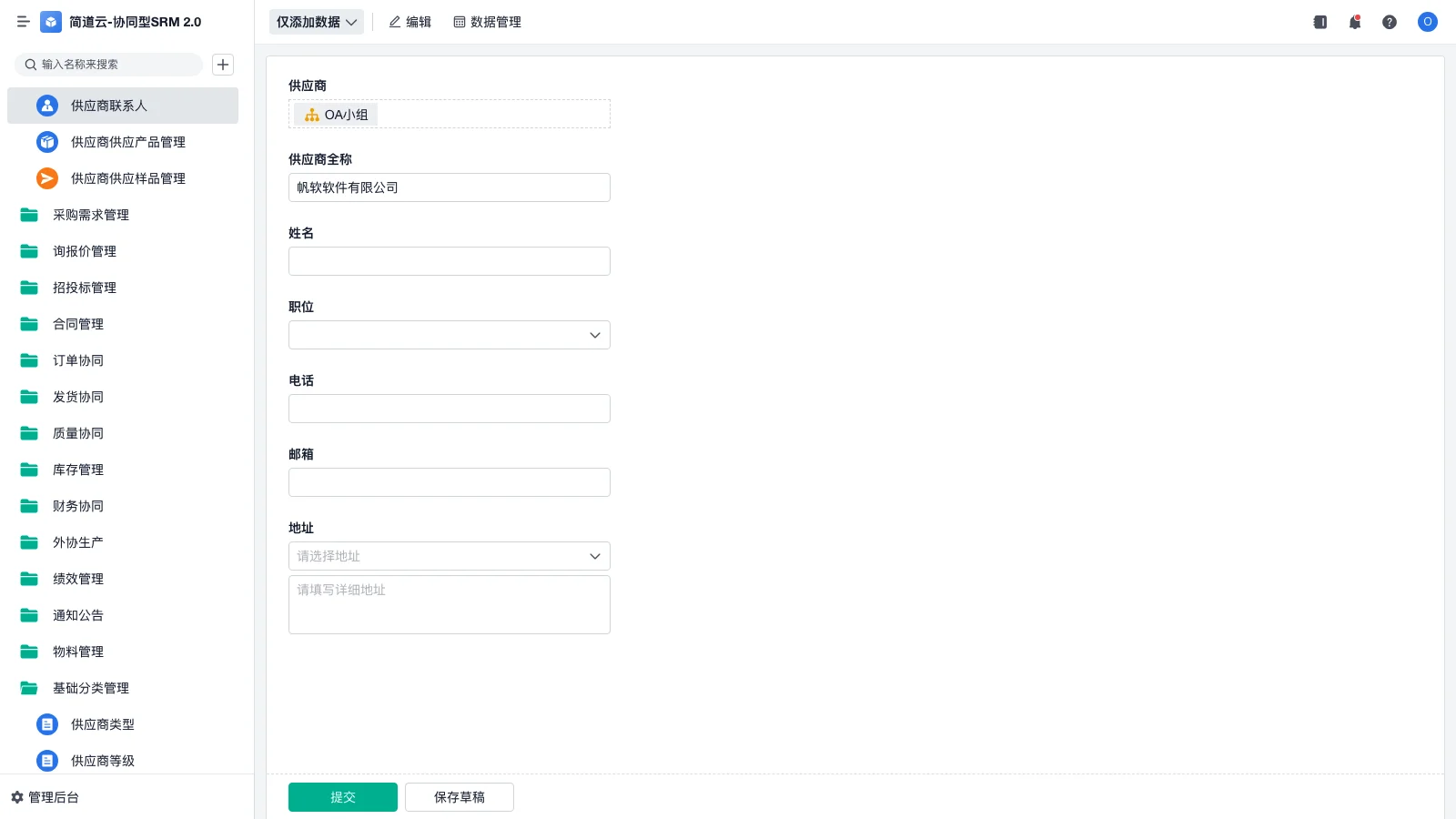Click the 简道云 app logo icon
Image resolution: width=1456 pixels, height=819 pixels.
point(51,22)
